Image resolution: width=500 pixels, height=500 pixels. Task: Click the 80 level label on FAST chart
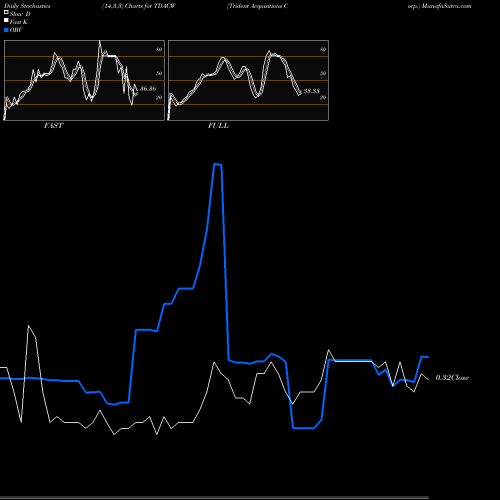tap(159, 49)
